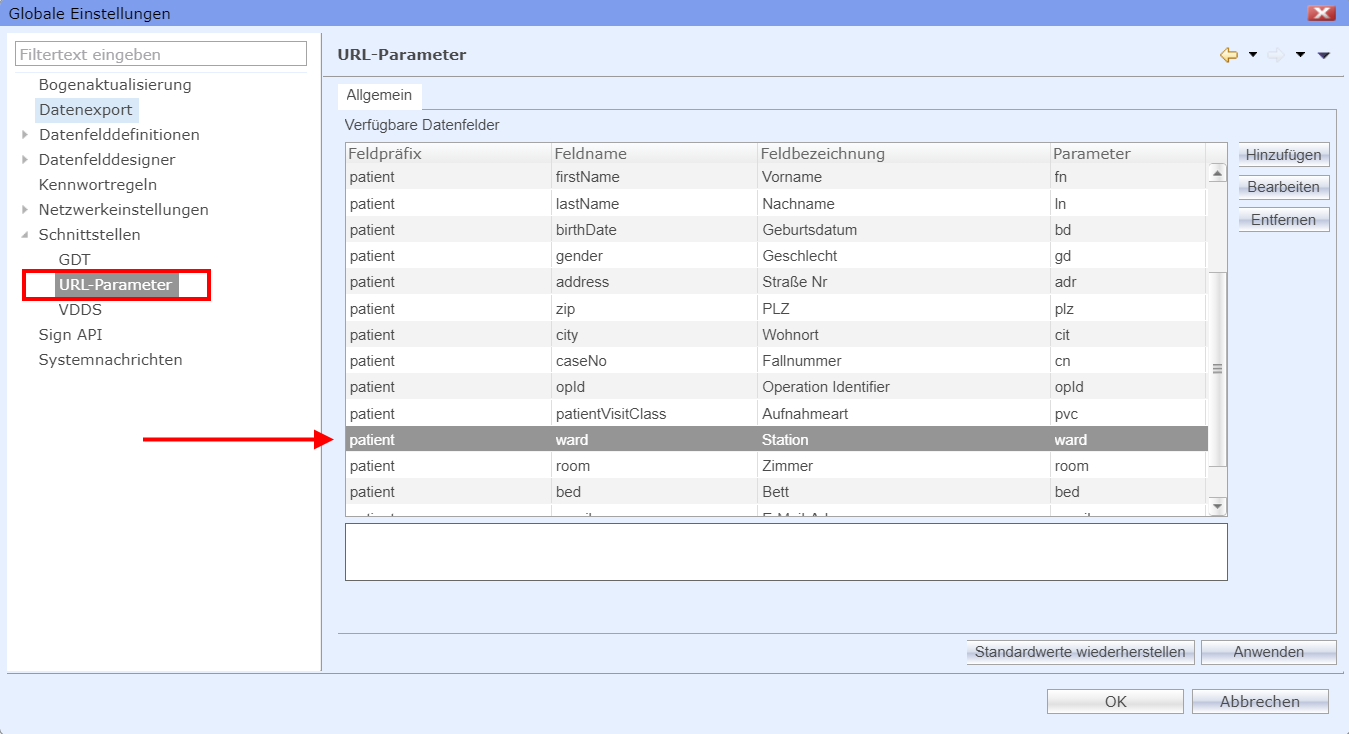Click the Operation Identifier cell
The height and width of the screenshot is (734, 1349).
903,387
